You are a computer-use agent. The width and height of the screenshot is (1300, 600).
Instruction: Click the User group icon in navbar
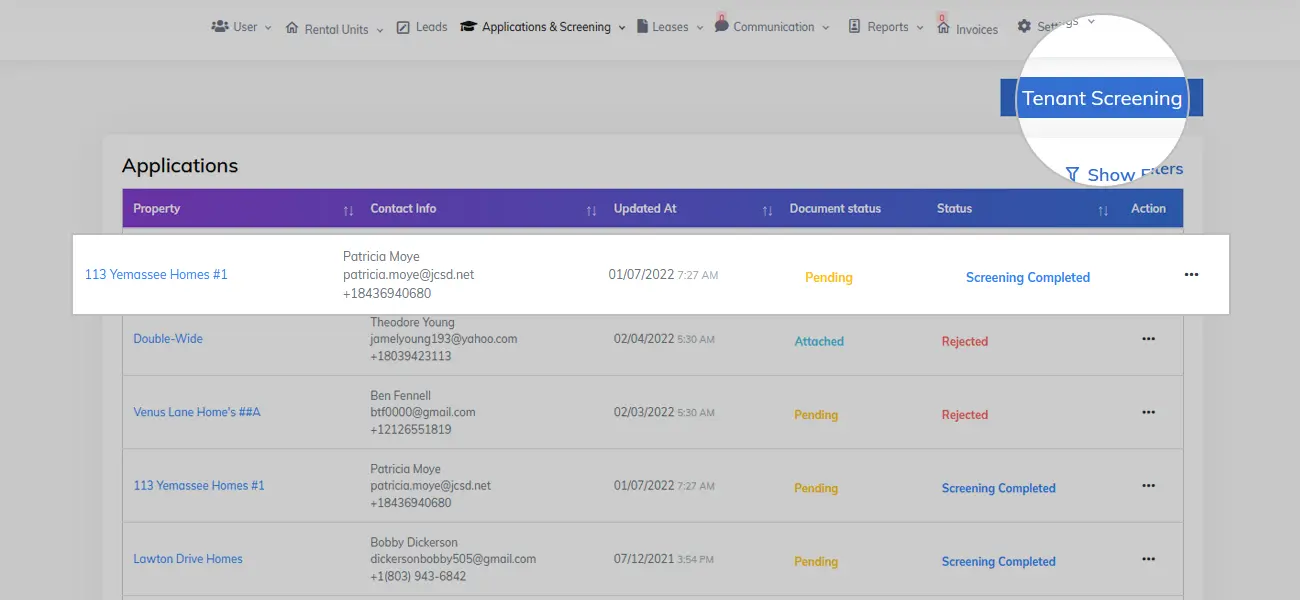[221, 26]
